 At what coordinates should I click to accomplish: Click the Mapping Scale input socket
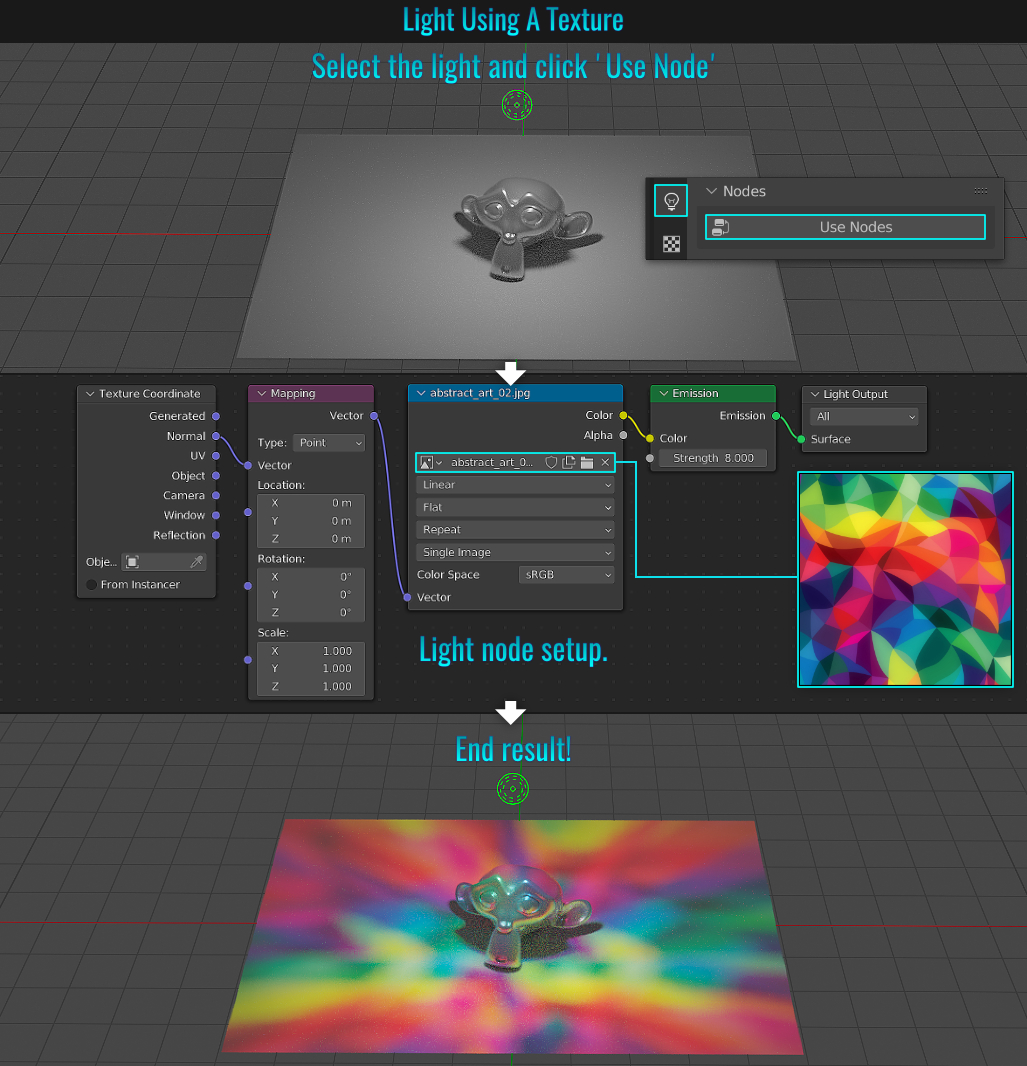(x=248, y=659)
